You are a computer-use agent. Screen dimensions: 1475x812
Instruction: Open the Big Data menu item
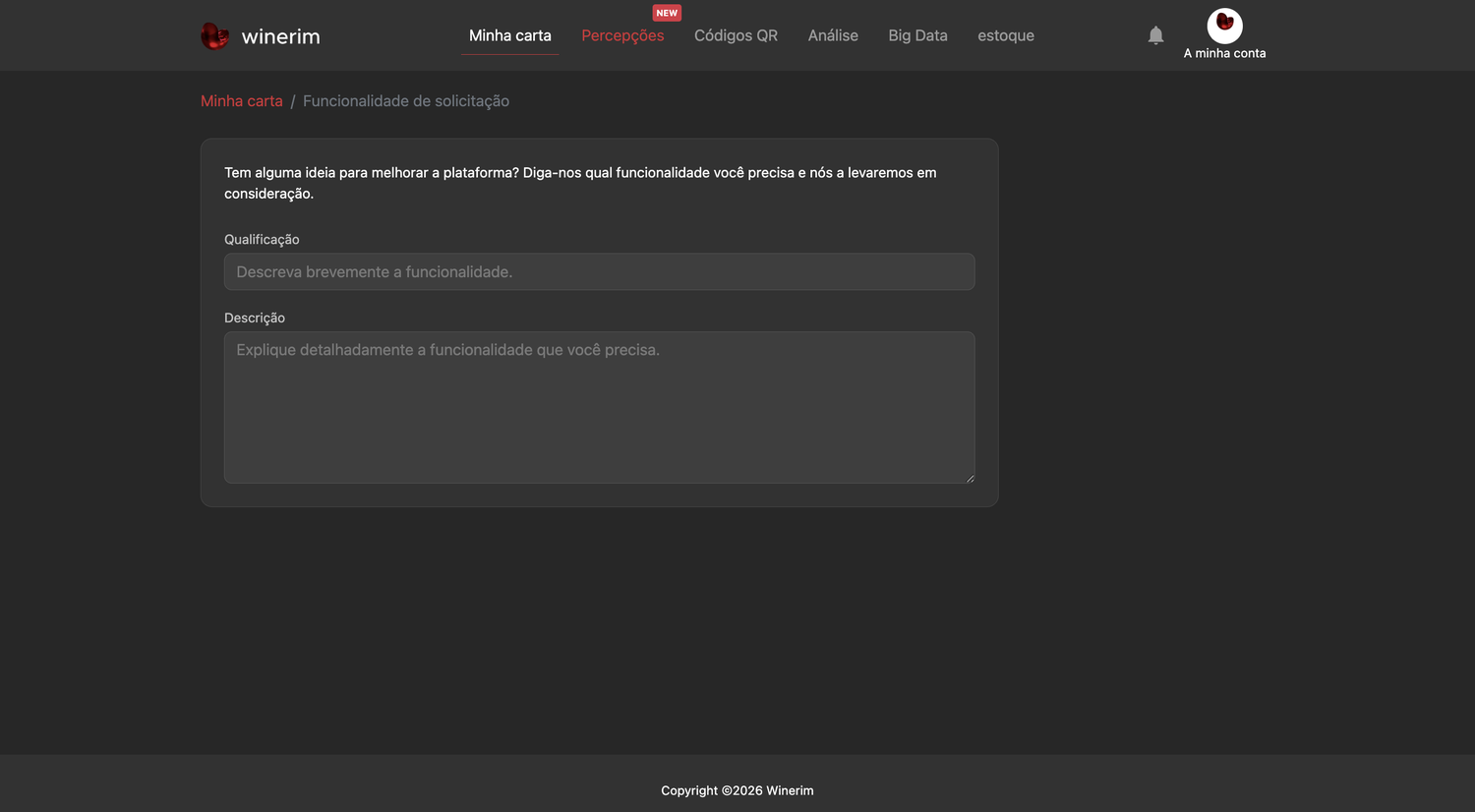[x=917, y=35]
